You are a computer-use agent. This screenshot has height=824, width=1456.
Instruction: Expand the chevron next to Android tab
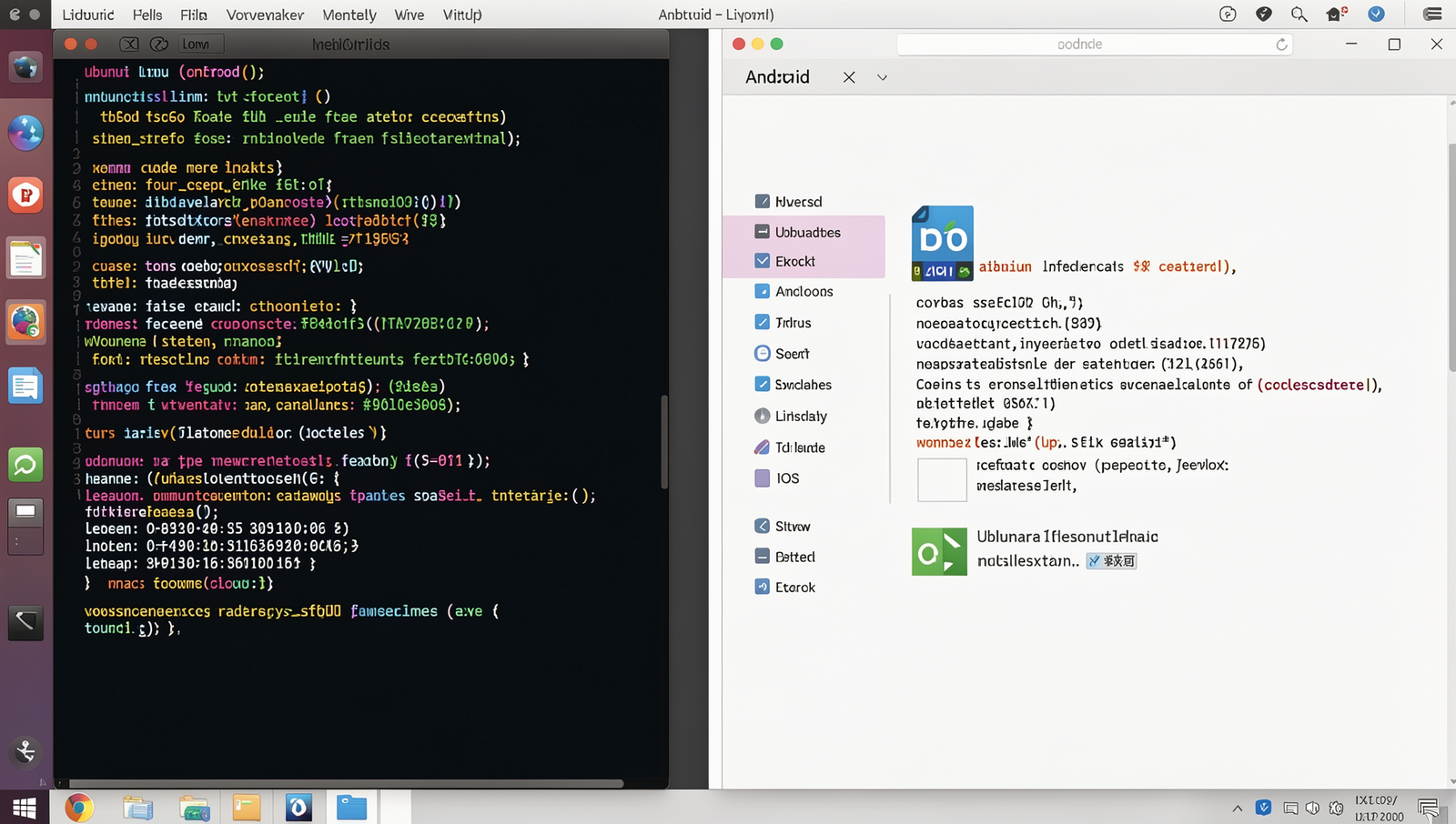[882, 77]
